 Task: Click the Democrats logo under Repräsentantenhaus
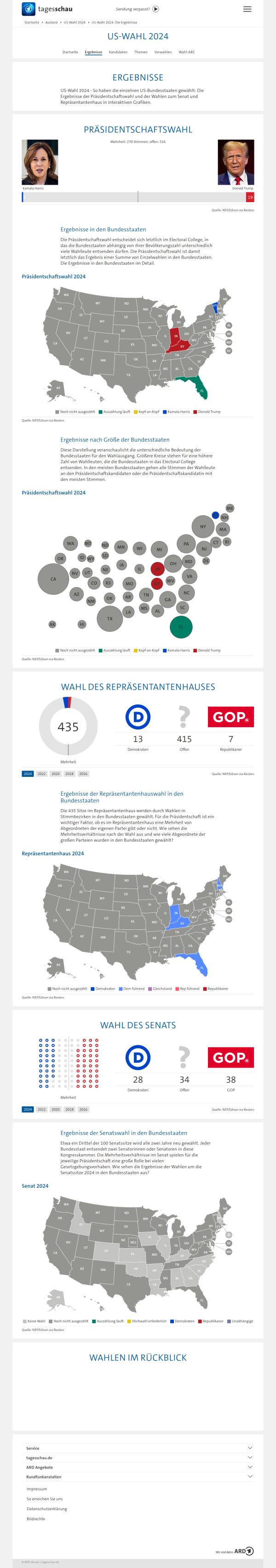point(138,716)
